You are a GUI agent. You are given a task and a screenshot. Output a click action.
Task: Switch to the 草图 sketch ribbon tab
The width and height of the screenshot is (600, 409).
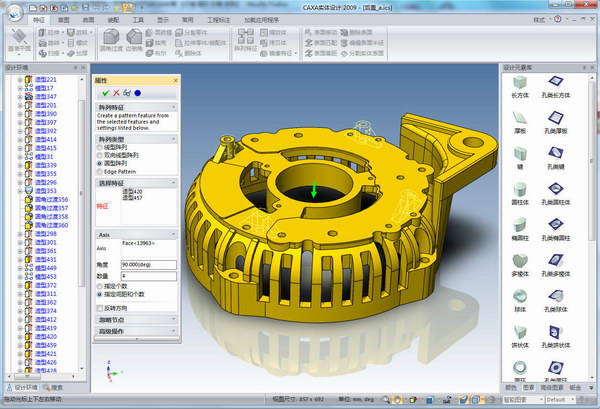click(x=64, y=20)
